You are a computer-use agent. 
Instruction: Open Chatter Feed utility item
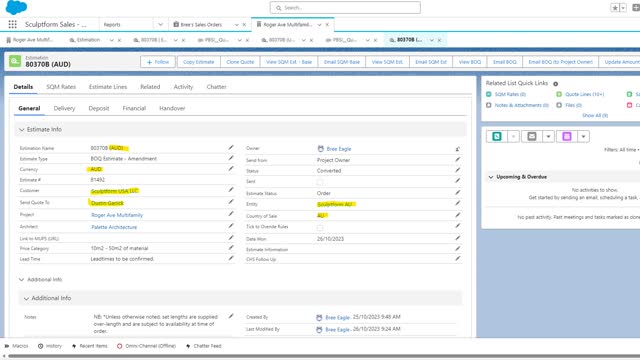pyautogui.click(x=203, y=346)
